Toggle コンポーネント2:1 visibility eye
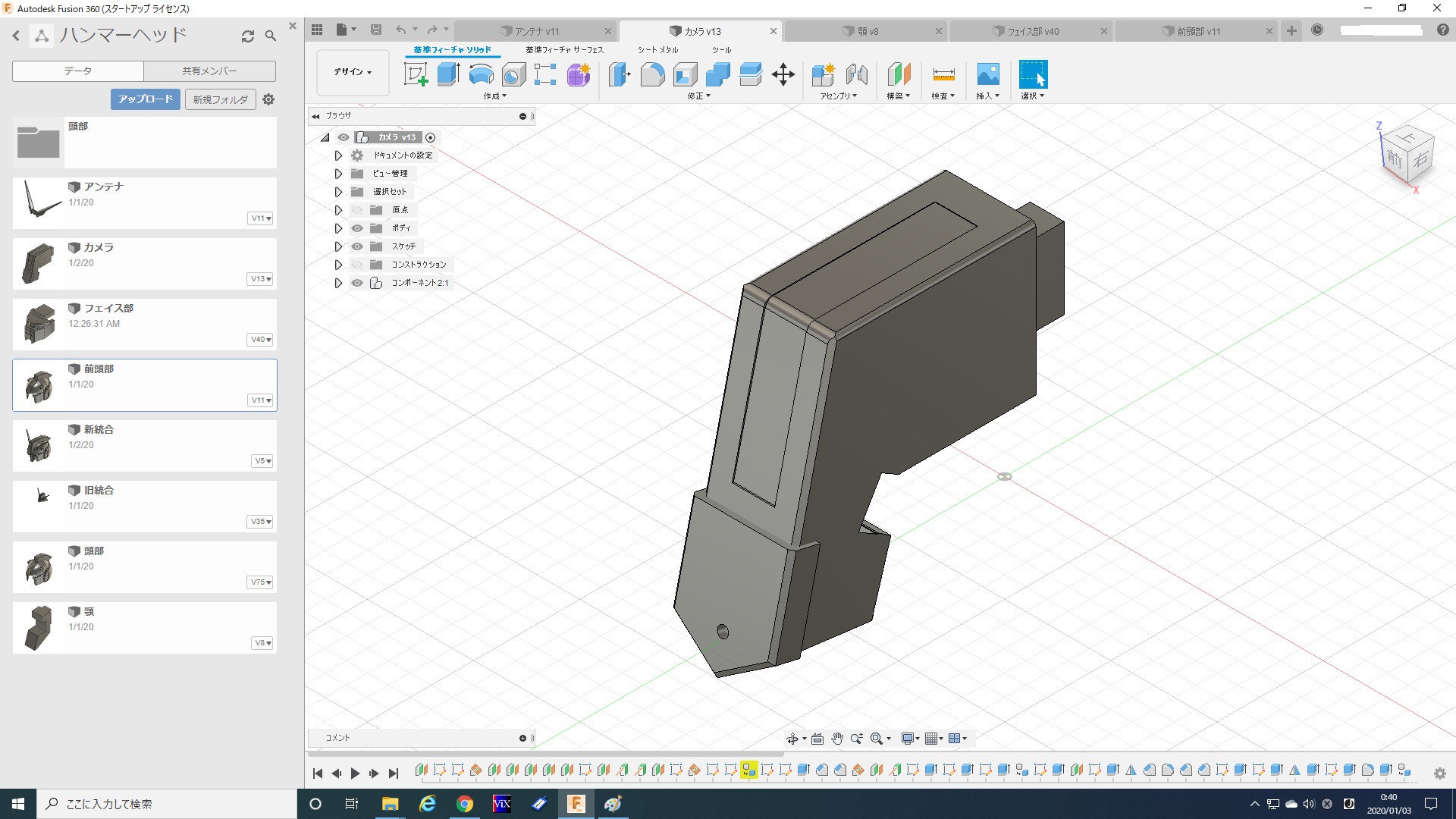The image size is (1456, 819). (x=357, y=283)
